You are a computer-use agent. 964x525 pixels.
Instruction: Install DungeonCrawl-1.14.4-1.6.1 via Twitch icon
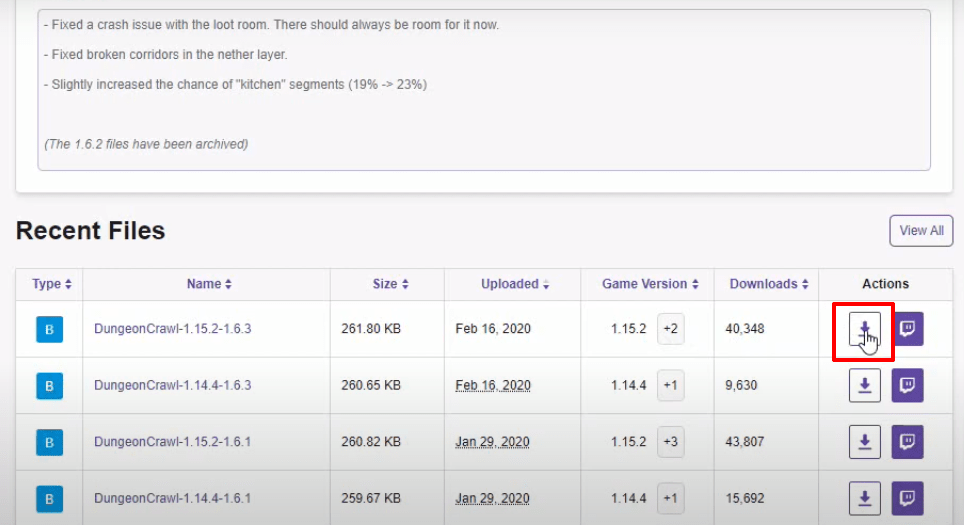click(x=907, y=498)
